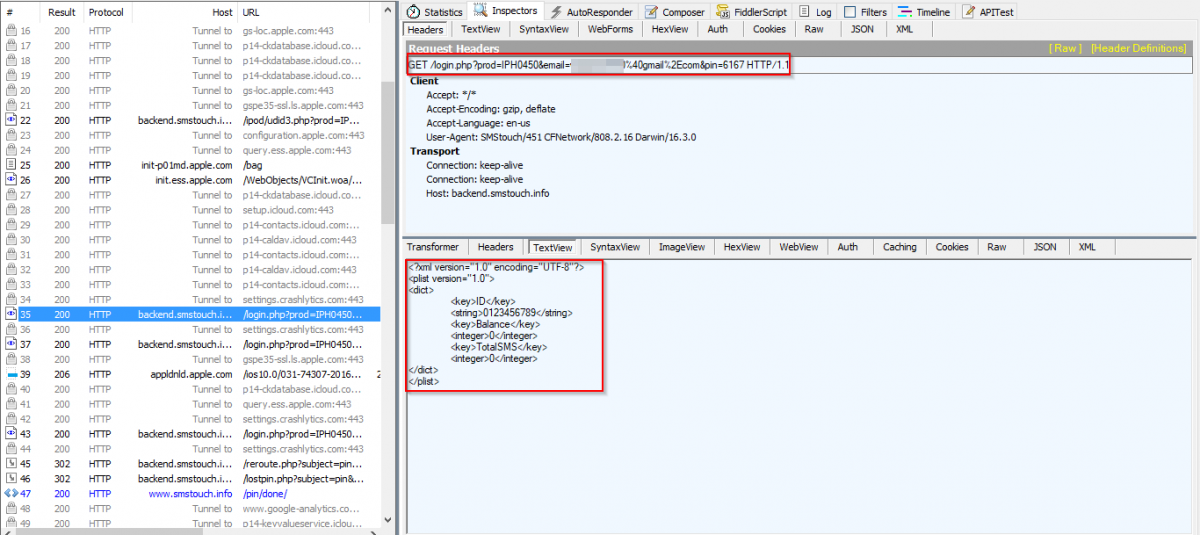
Task: Click the Statistics clock icon
Action: [412, 12]
